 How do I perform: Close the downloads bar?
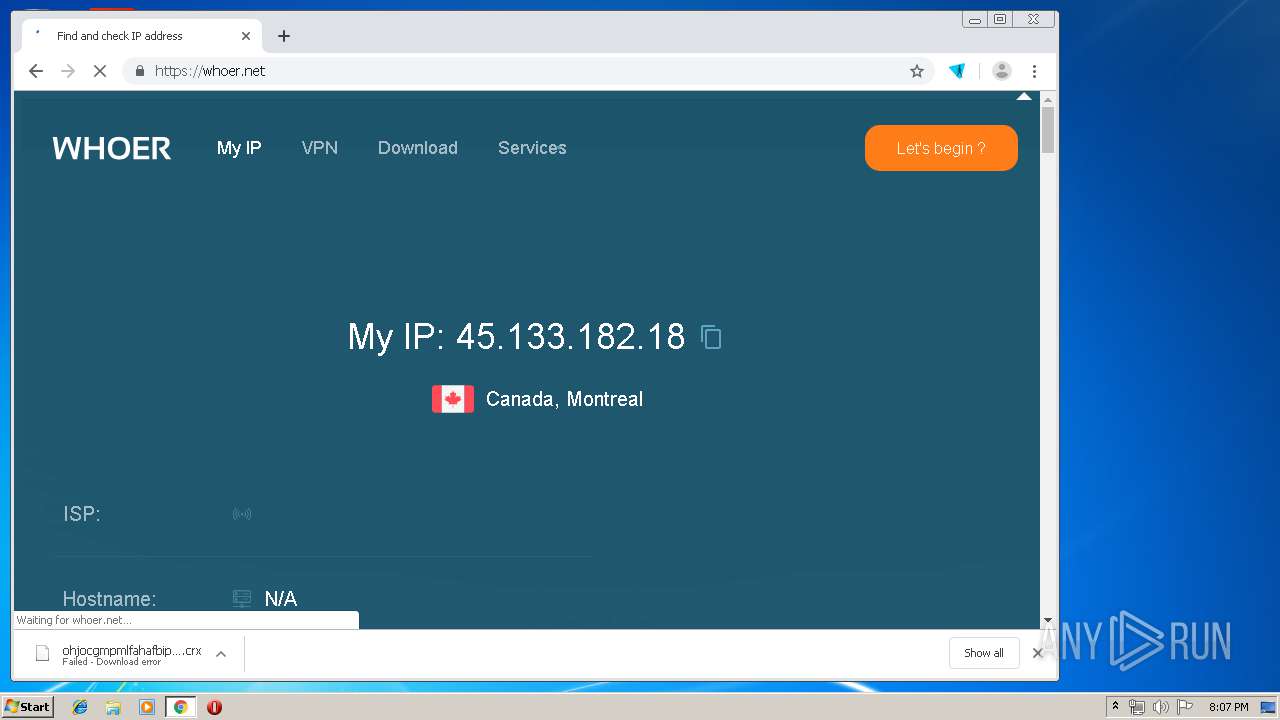click(1037, 653)
